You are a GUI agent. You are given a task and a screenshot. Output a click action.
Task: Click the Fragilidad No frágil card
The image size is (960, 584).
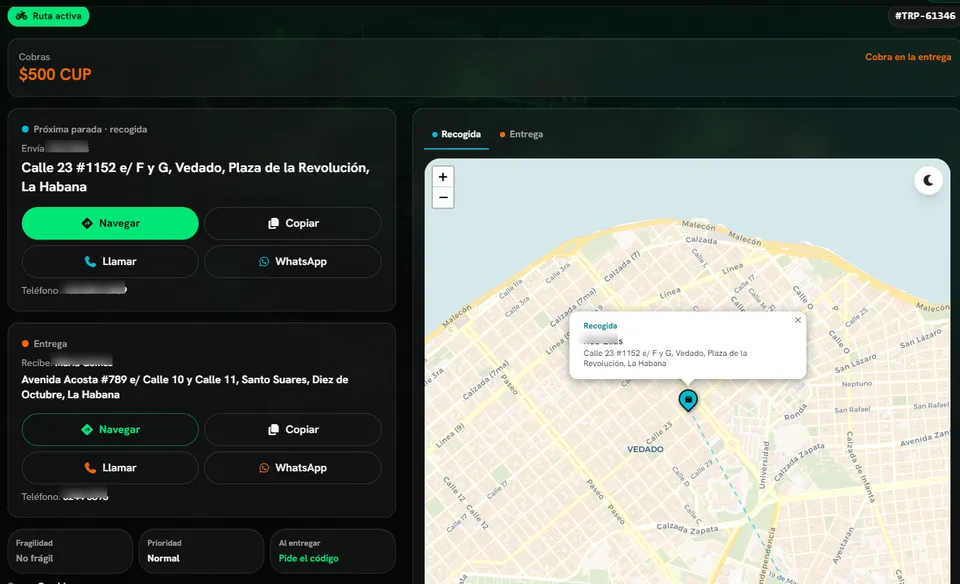(x=70, y=551)
